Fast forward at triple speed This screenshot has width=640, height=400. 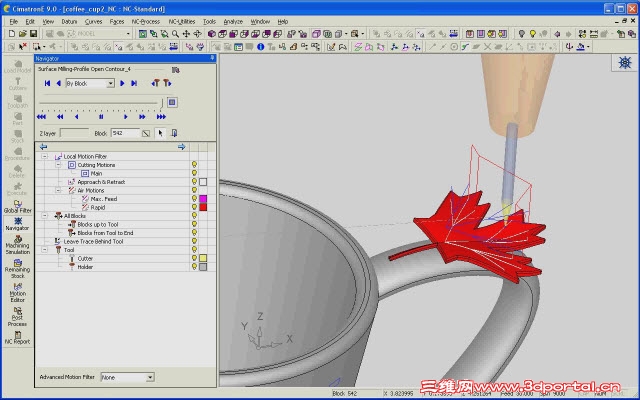click(x=161, y=117)
